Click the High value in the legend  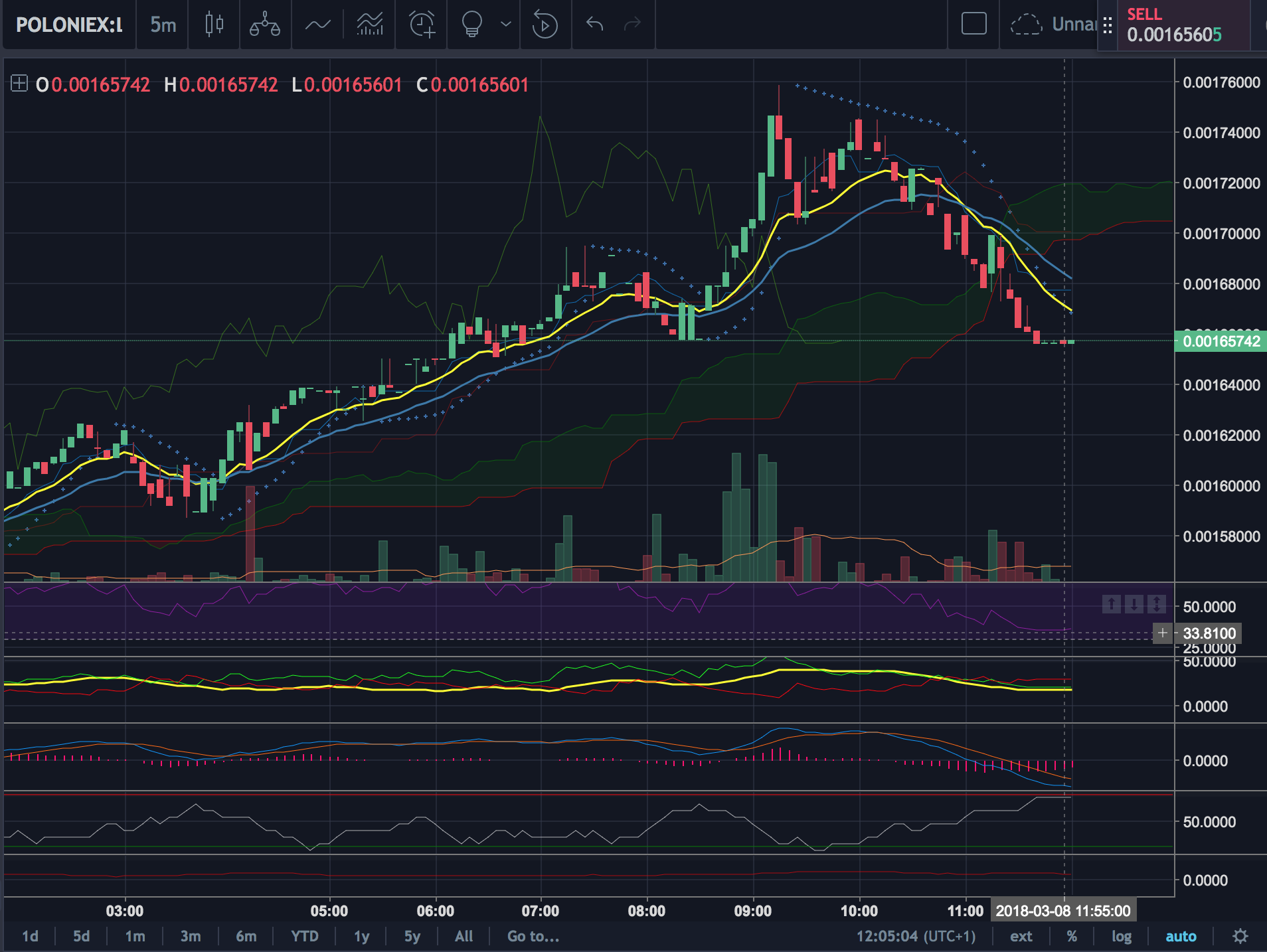click(x=228, y=85)
